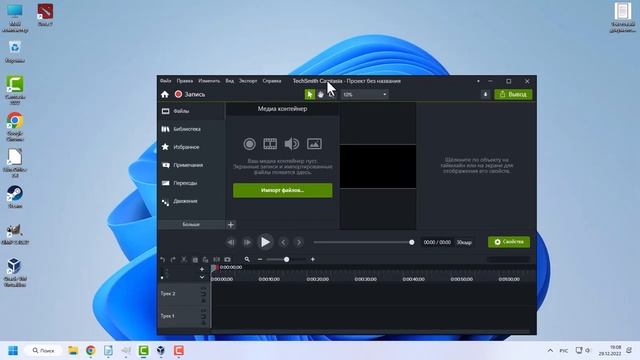Zoom in the timeline with plus

pos(313,260)
